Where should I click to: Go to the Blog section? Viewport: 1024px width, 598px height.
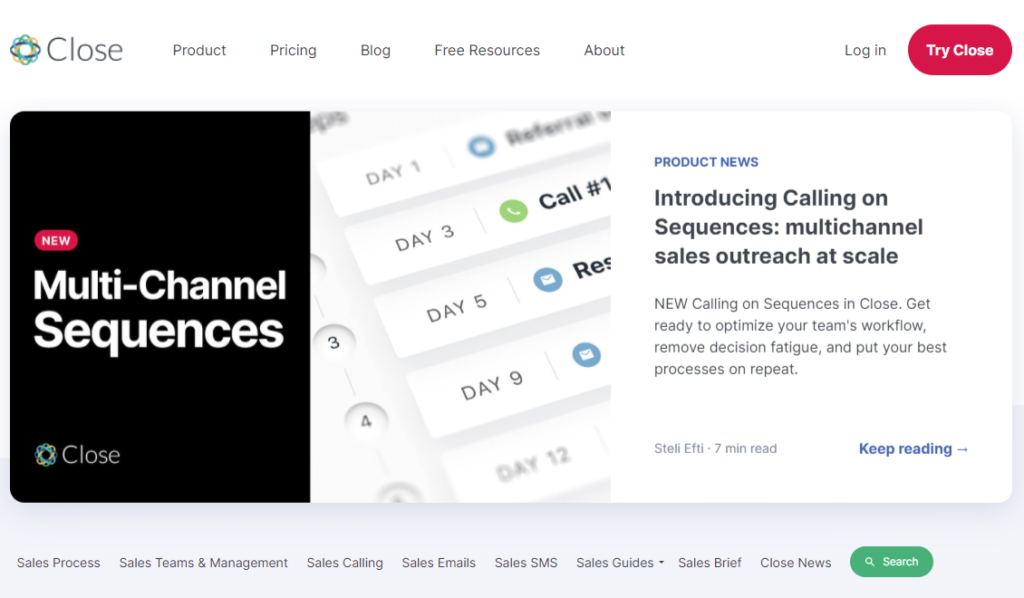point(375,50)
